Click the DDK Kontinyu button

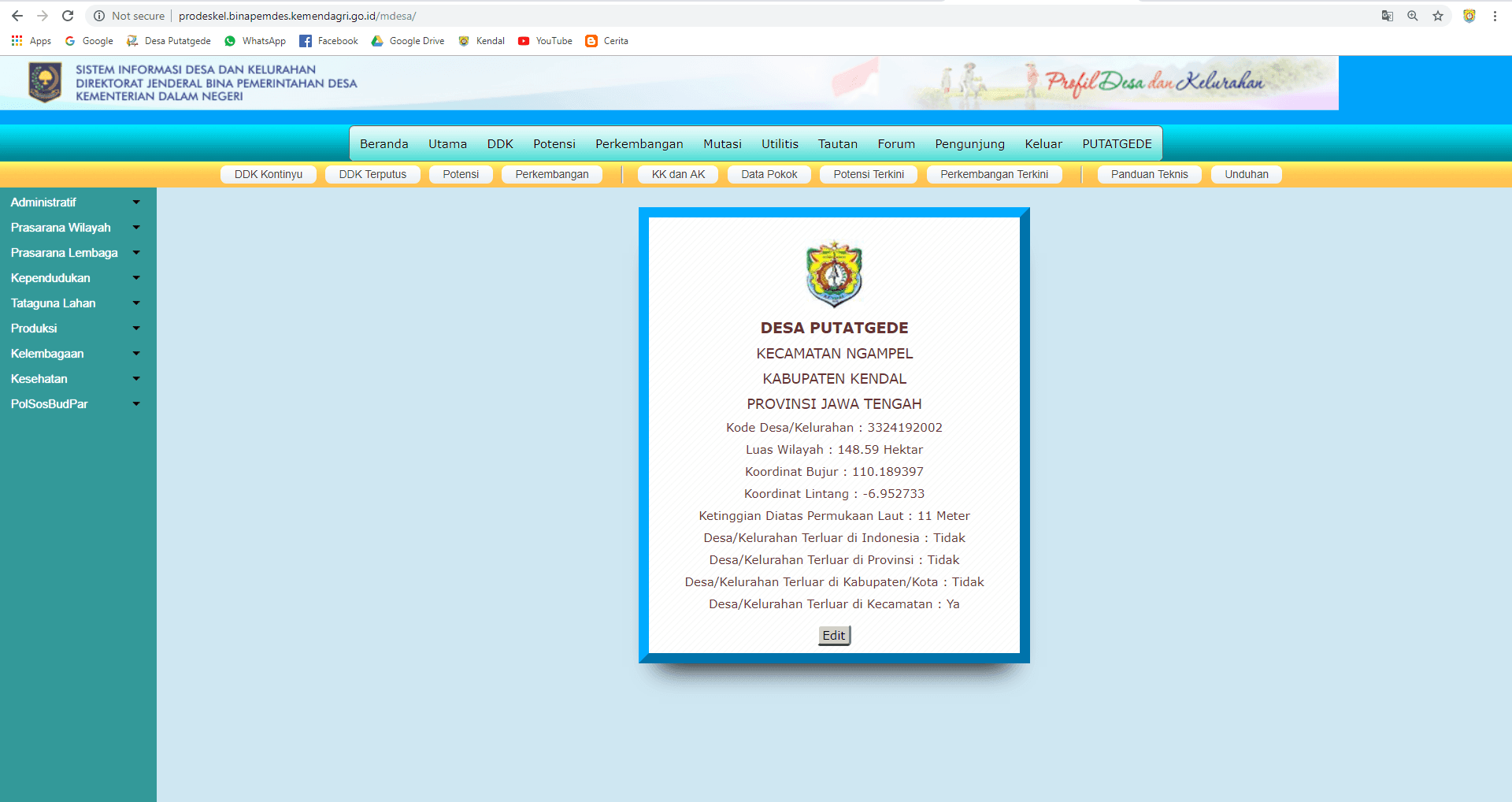(x=268, y=174)
